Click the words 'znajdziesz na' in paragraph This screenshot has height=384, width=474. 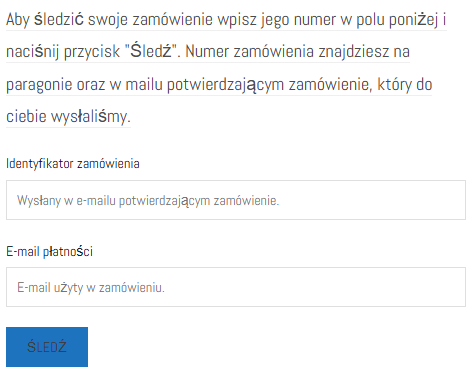(x=364, y=52)
